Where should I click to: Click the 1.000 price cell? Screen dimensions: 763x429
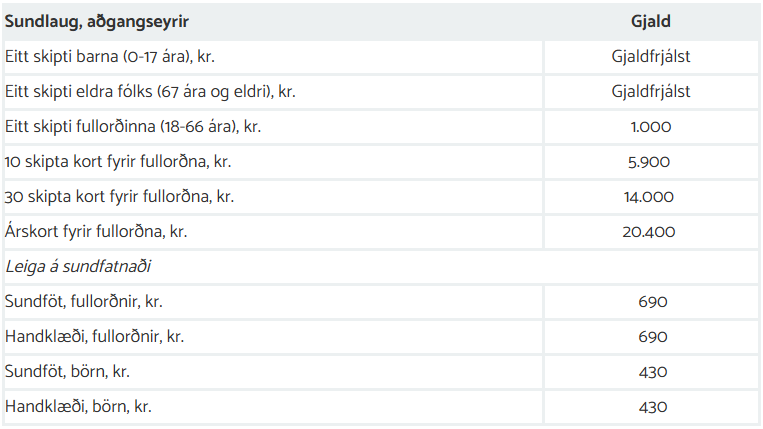[x=651, y=127]
